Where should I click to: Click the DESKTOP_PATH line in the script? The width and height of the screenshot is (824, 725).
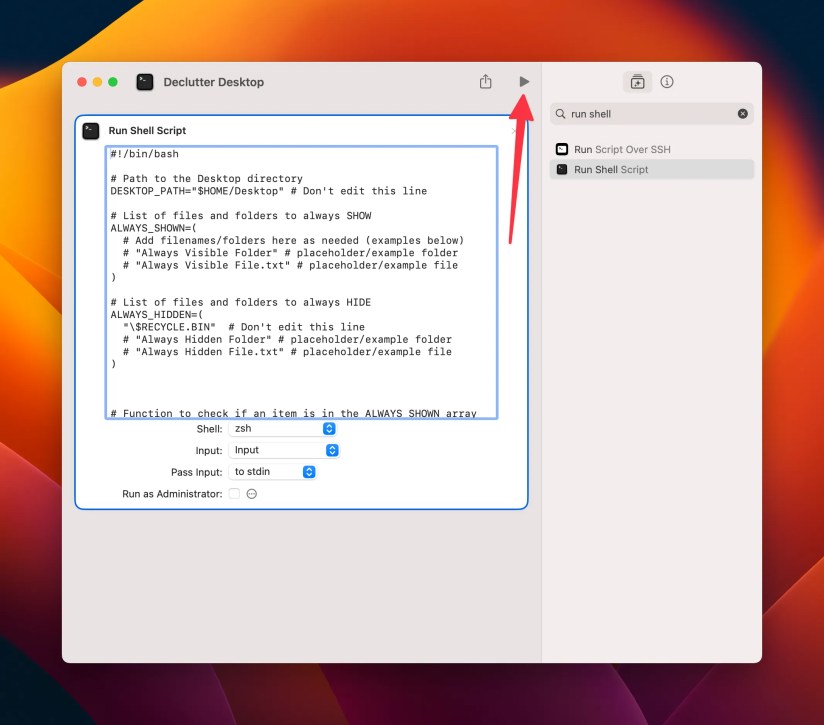269,191
